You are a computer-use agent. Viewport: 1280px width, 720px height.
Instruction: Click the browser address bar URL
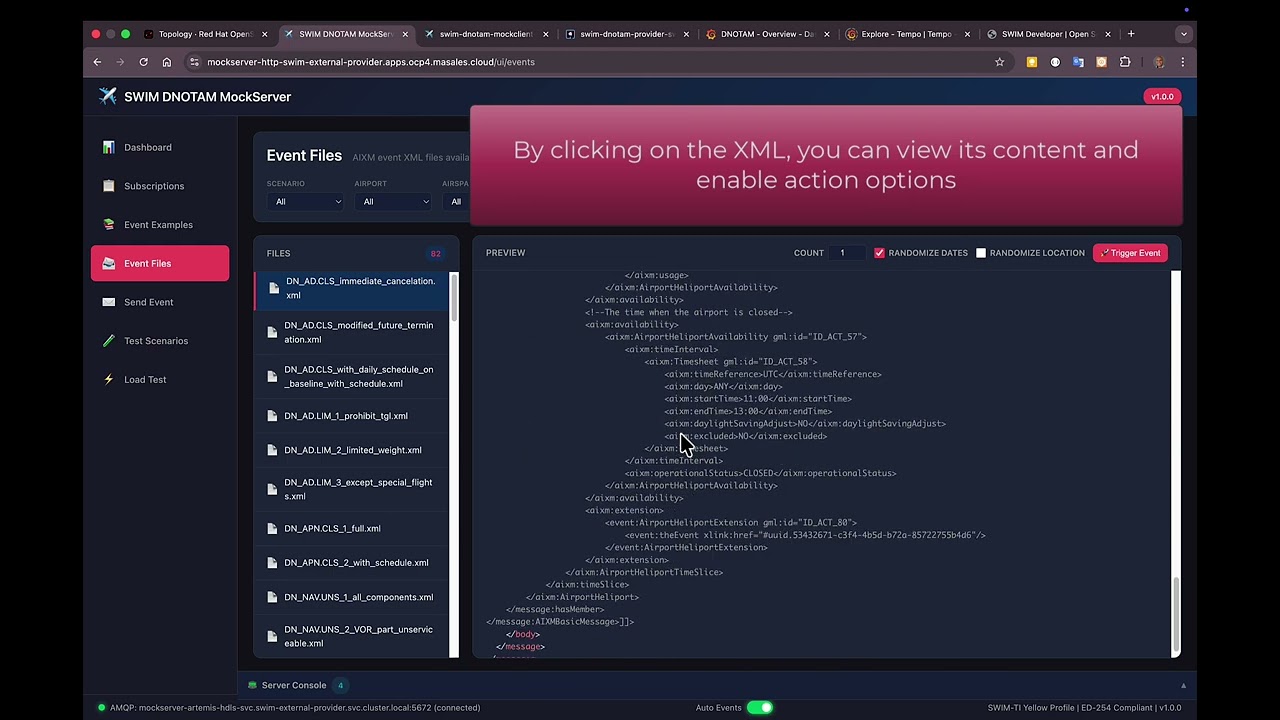pyautogui.click(x=371, y=62)
